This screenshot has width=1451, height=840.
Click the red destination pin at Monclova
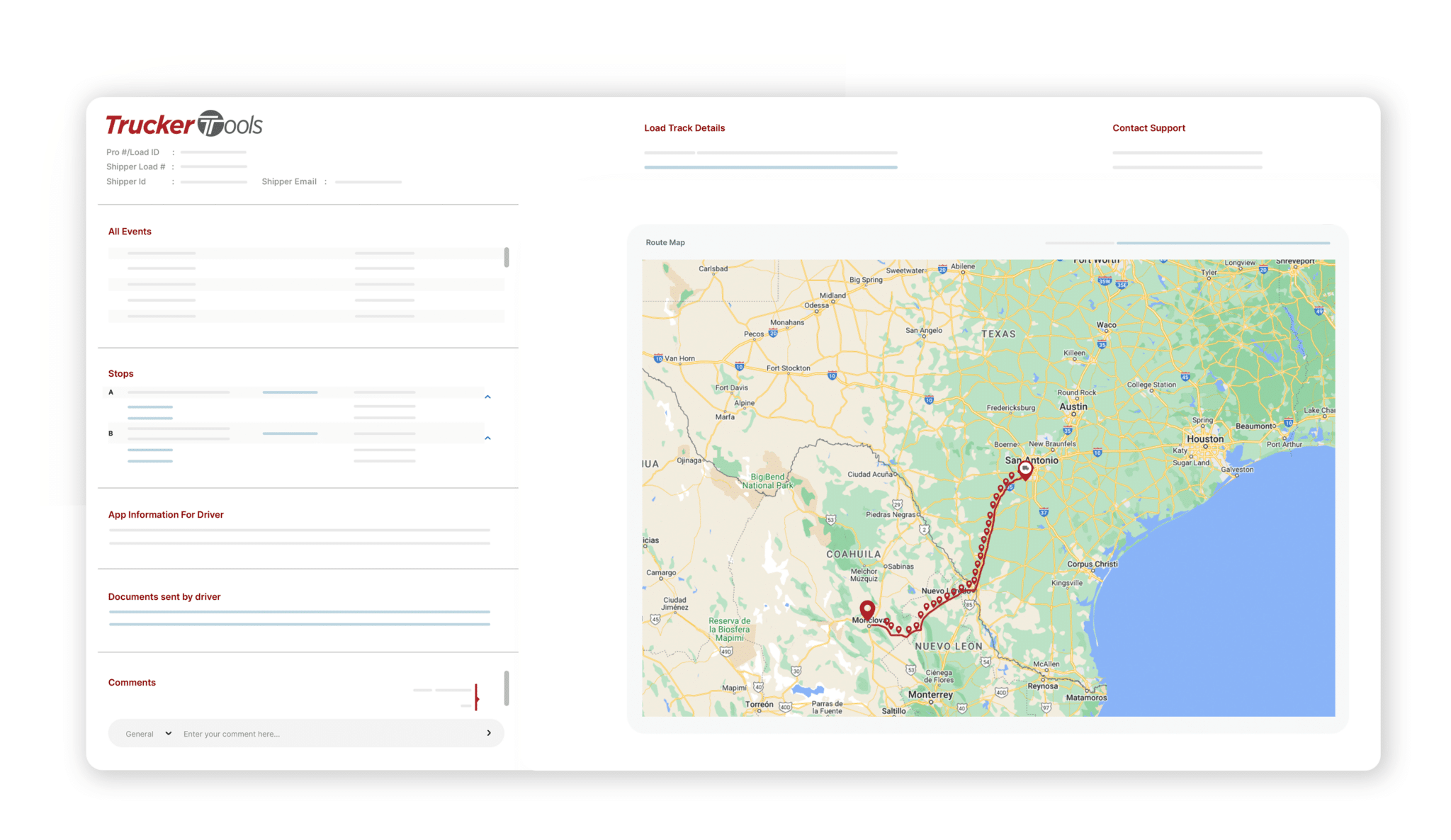point(868,609)
